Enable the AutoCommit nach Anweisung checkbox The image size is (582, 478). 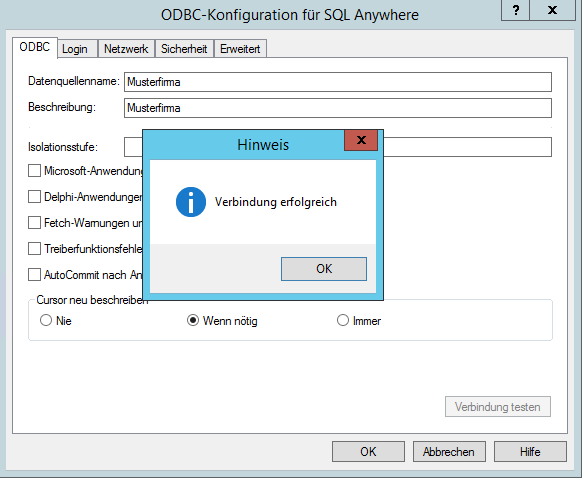(35, 275)
